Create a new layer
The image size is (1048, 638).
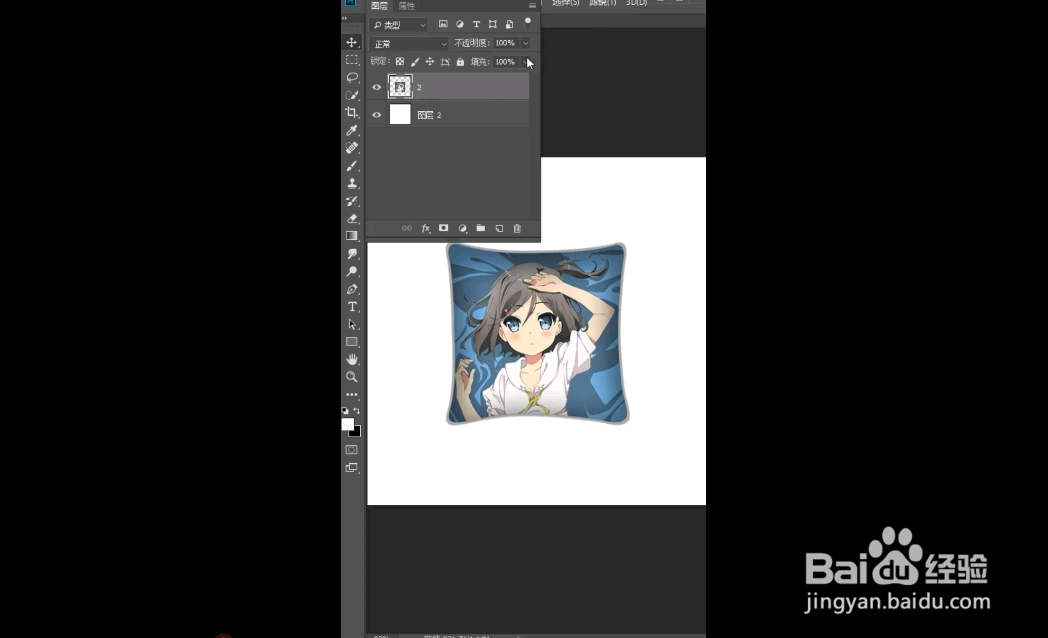(499, 228)
